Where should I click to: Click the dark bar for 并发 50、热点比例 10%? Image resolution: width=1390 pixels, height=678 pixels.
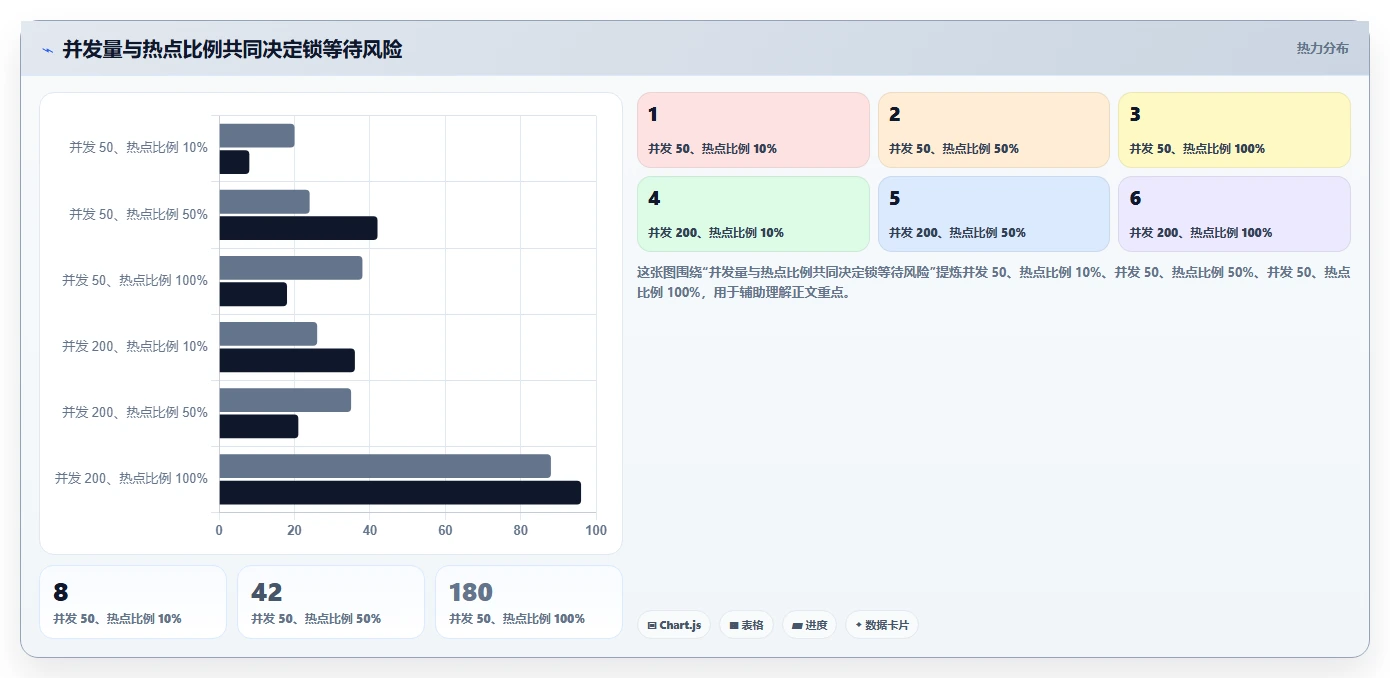(234, 162)
